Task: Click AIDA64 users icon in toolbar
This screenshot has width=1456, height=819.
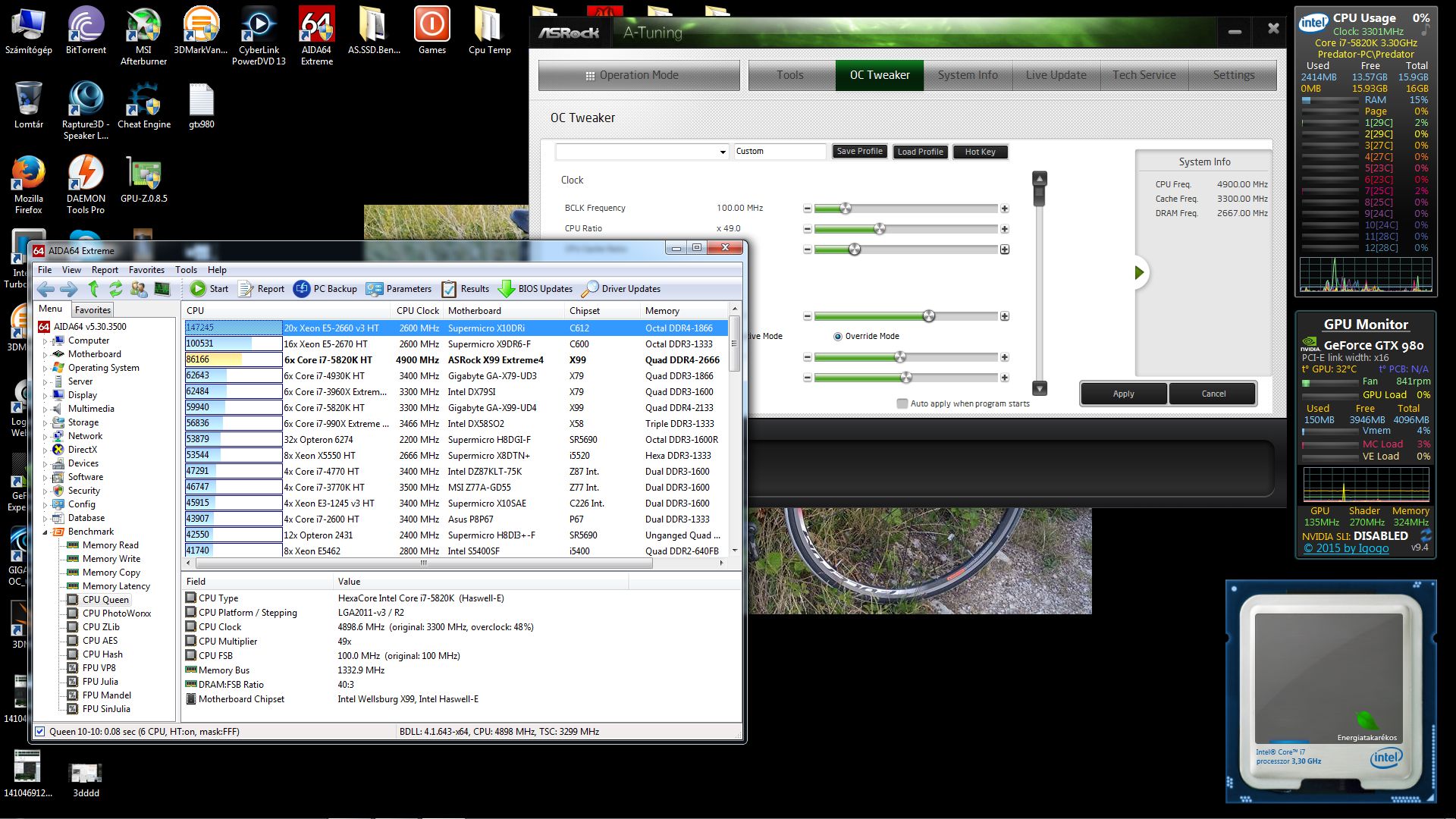Action: point(139,289)
